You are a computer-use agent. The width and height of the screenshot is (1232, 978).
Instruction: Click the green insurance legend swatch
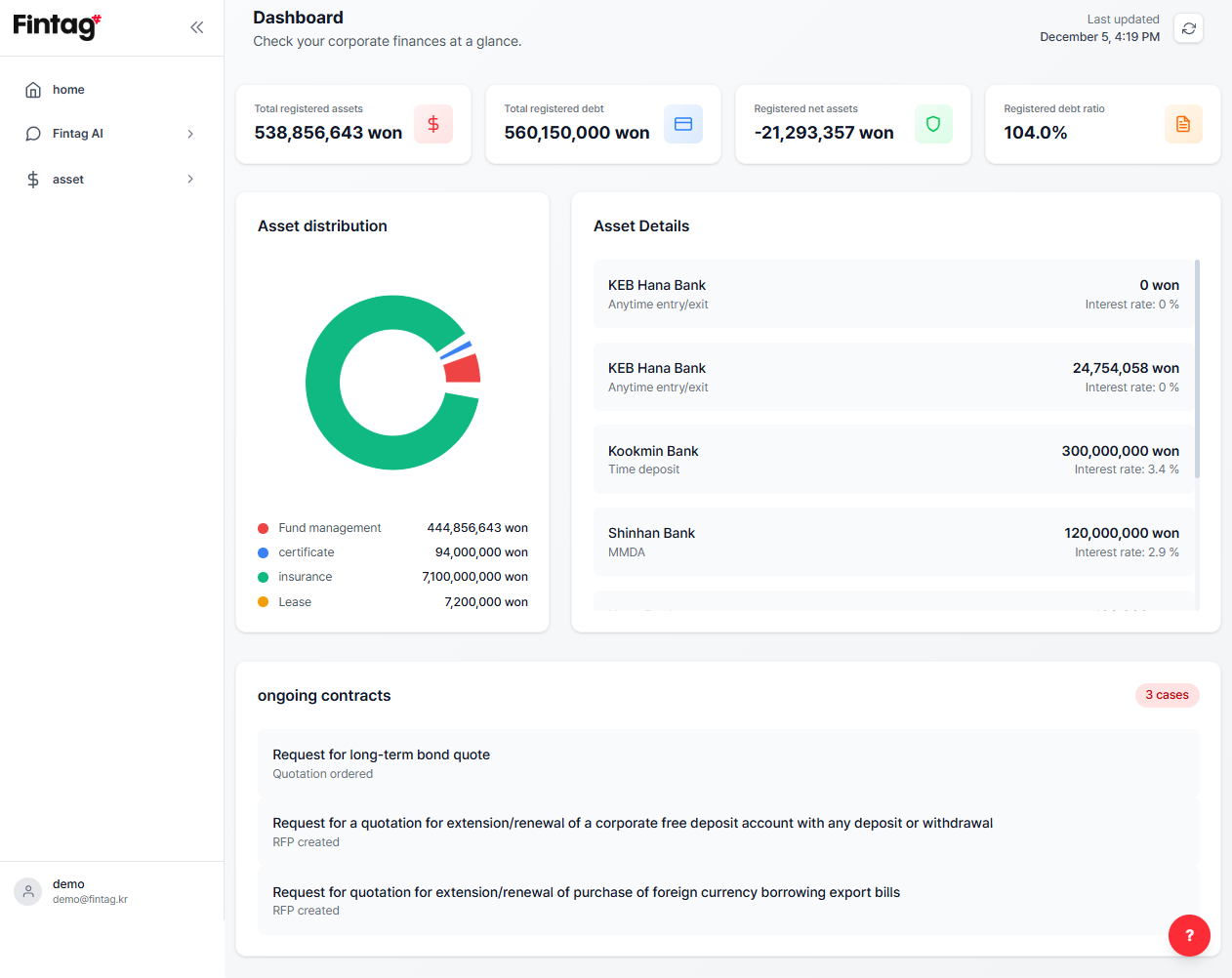(x=263, y=577)
